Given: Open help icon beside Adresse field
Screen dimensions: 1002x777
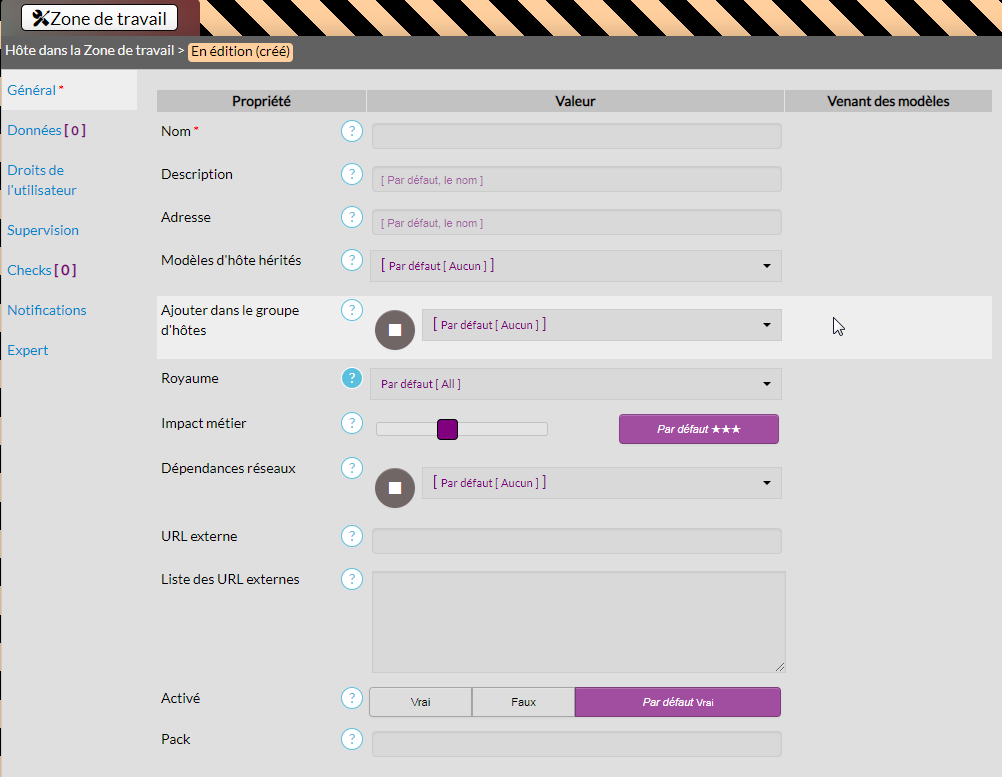Looking at the screenshot, I should [x=351, y=217].
